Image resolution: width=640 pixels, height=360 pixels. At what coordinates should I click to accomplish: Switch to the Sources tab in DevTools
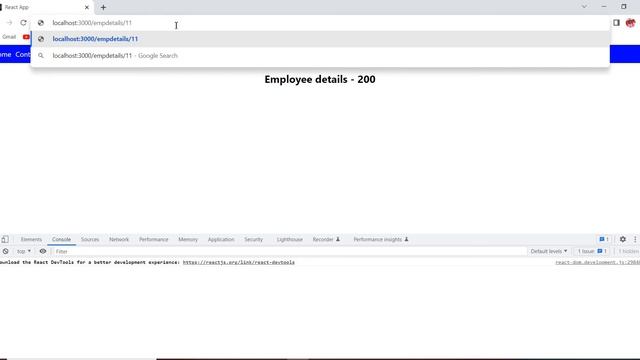[90, 240]
